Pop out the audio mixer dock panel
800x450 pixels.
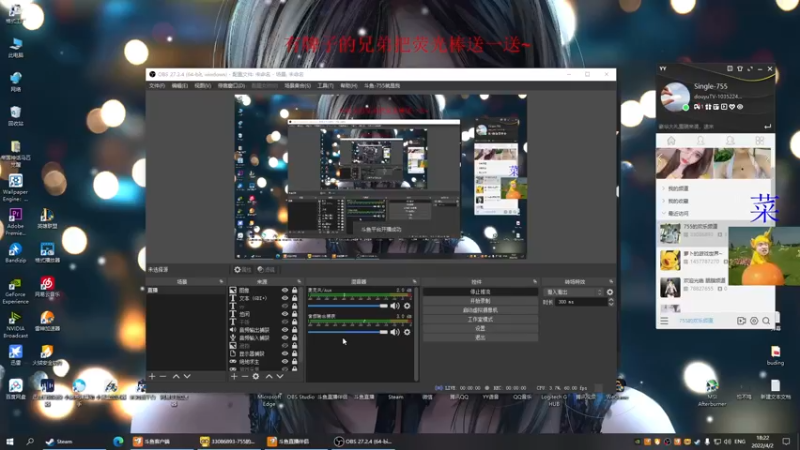coord(414,282)
